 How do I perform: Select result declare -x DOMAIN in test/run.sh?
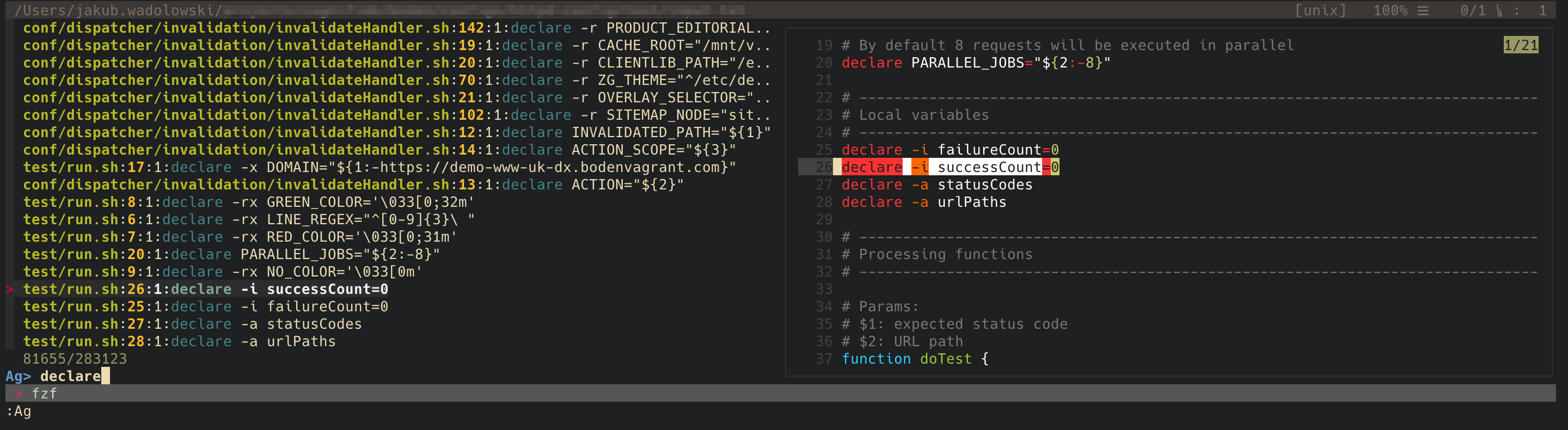(x=380, y=167)
